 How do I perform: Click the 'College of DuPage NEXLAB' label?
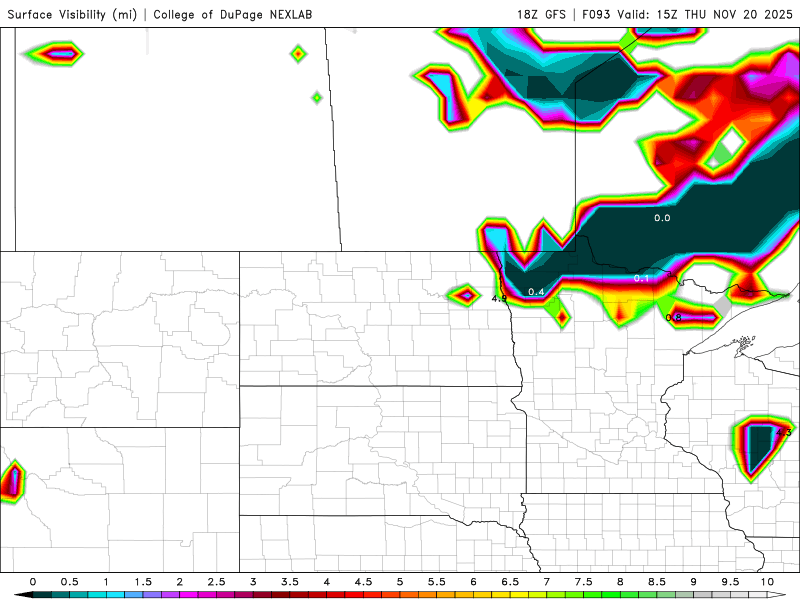click(233, 14)
